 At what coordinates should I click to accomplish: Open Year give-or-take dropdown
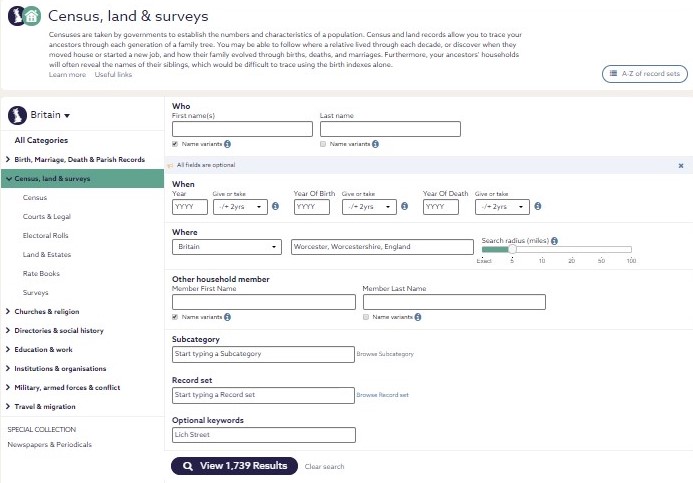tap(240, 207)
